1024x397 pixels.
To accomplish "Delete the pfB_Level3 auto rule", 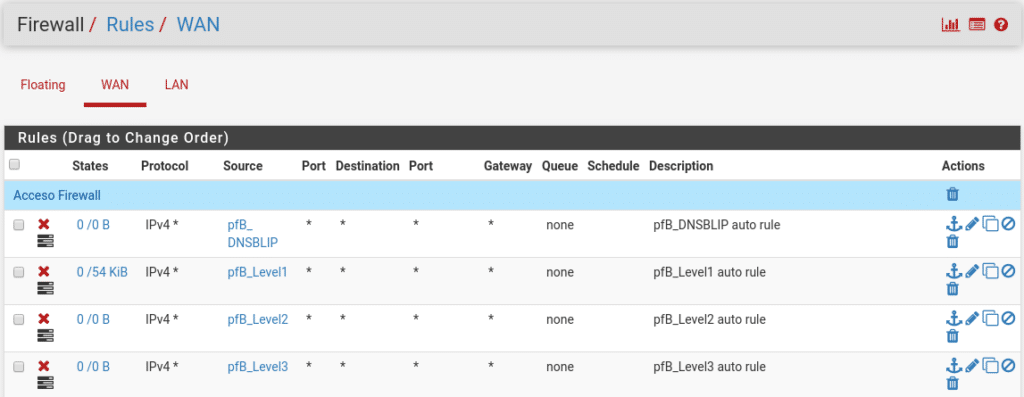I will 953,383.
